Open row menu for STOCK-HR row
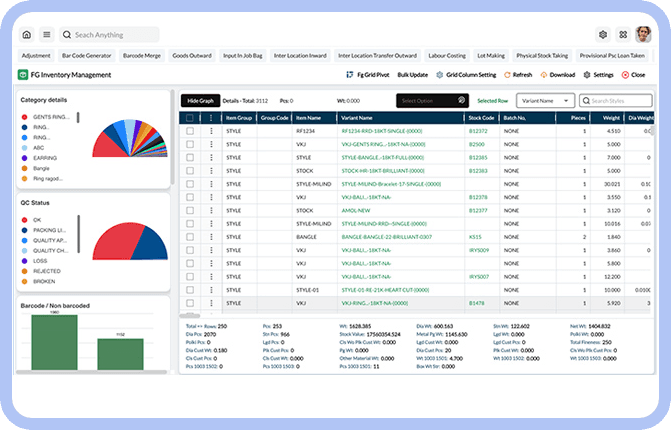The width and height of the screenshot is (671, 430). coord(211,171)
